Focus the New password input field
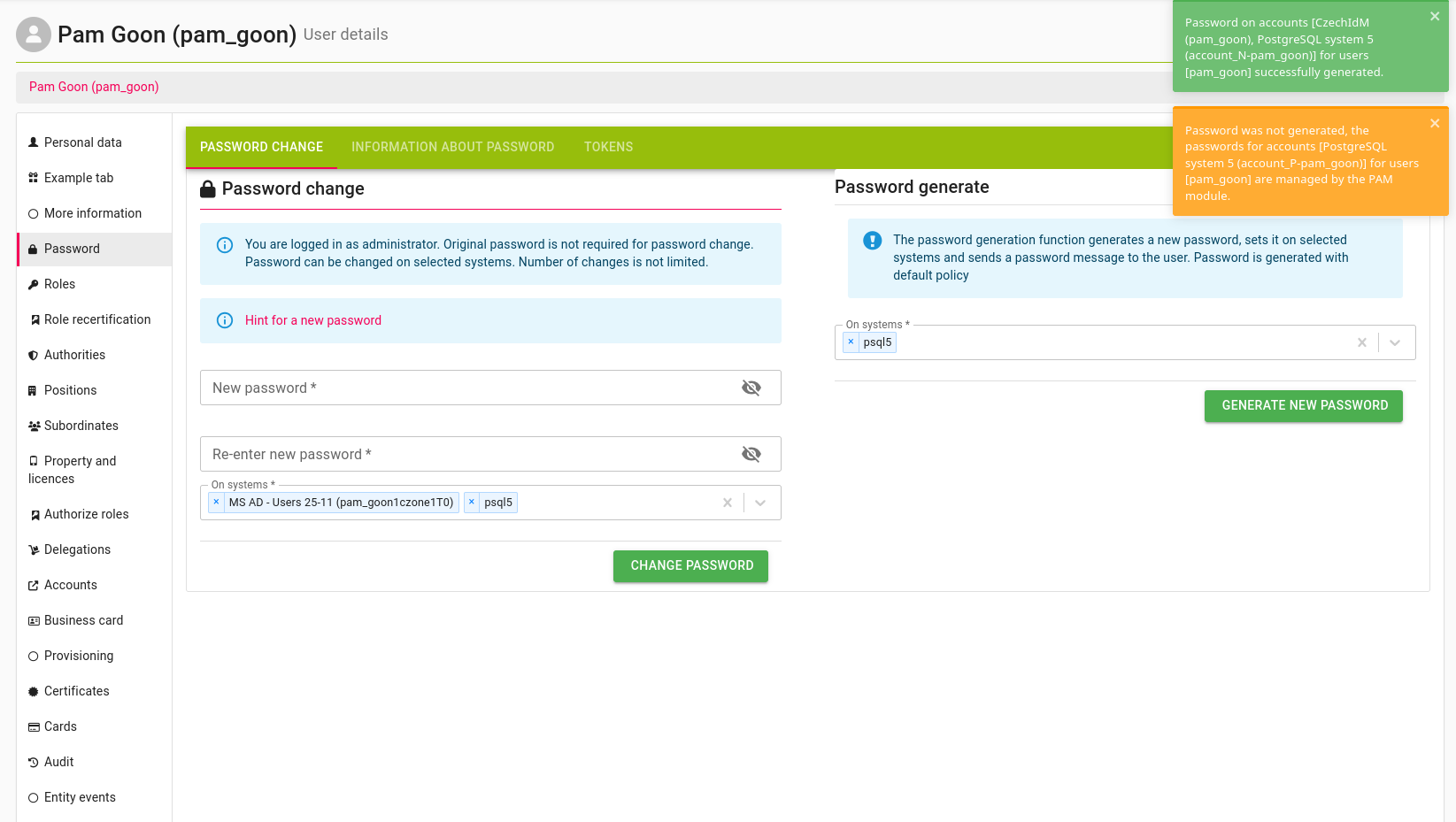 coord(469,388)
